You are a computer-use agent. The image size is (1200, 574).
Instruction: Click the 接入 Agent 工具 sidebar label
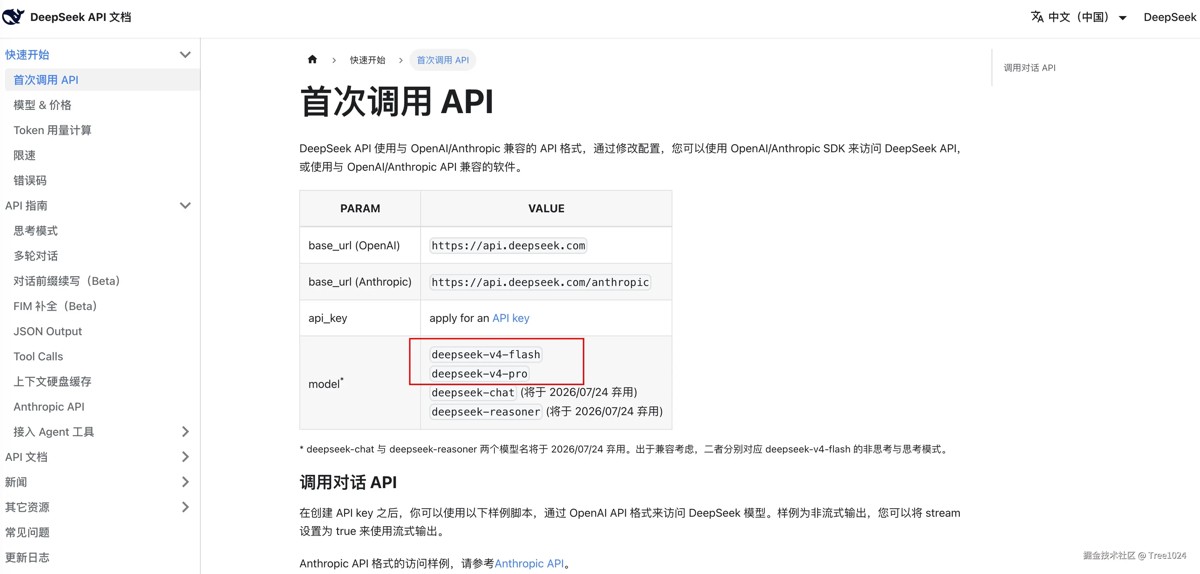click(54, 432)
